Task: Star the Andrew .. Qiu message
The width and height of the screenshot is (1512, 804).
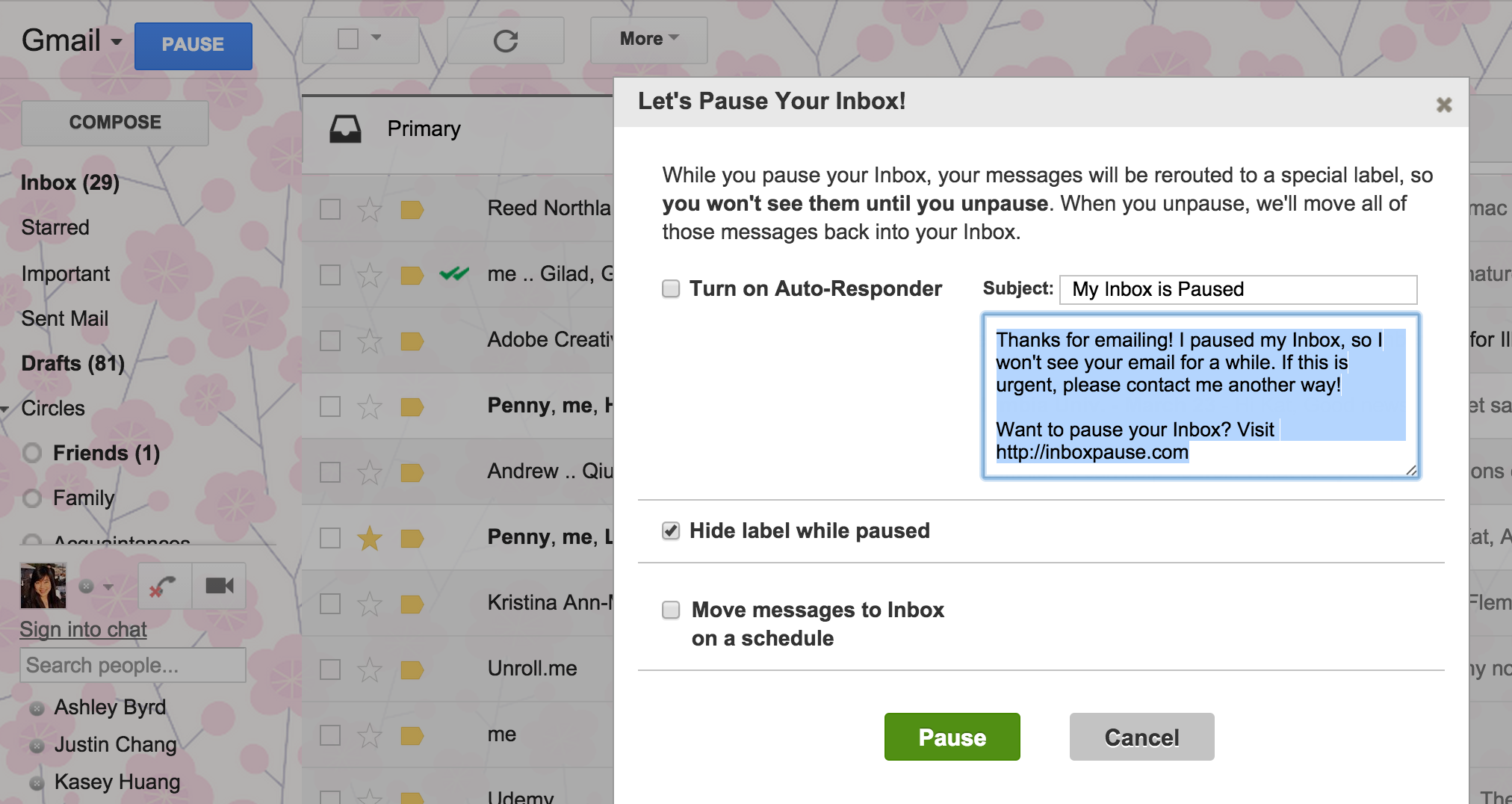Action: tap(370, 472)
